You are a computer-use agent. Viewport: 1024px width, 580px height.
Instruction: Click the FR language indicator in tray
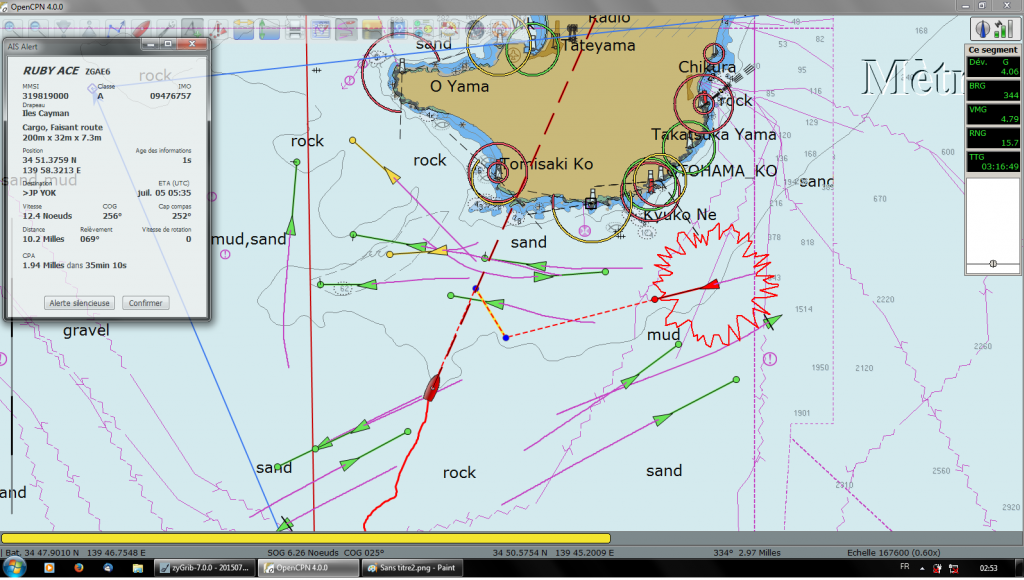[x=904, y=567]
